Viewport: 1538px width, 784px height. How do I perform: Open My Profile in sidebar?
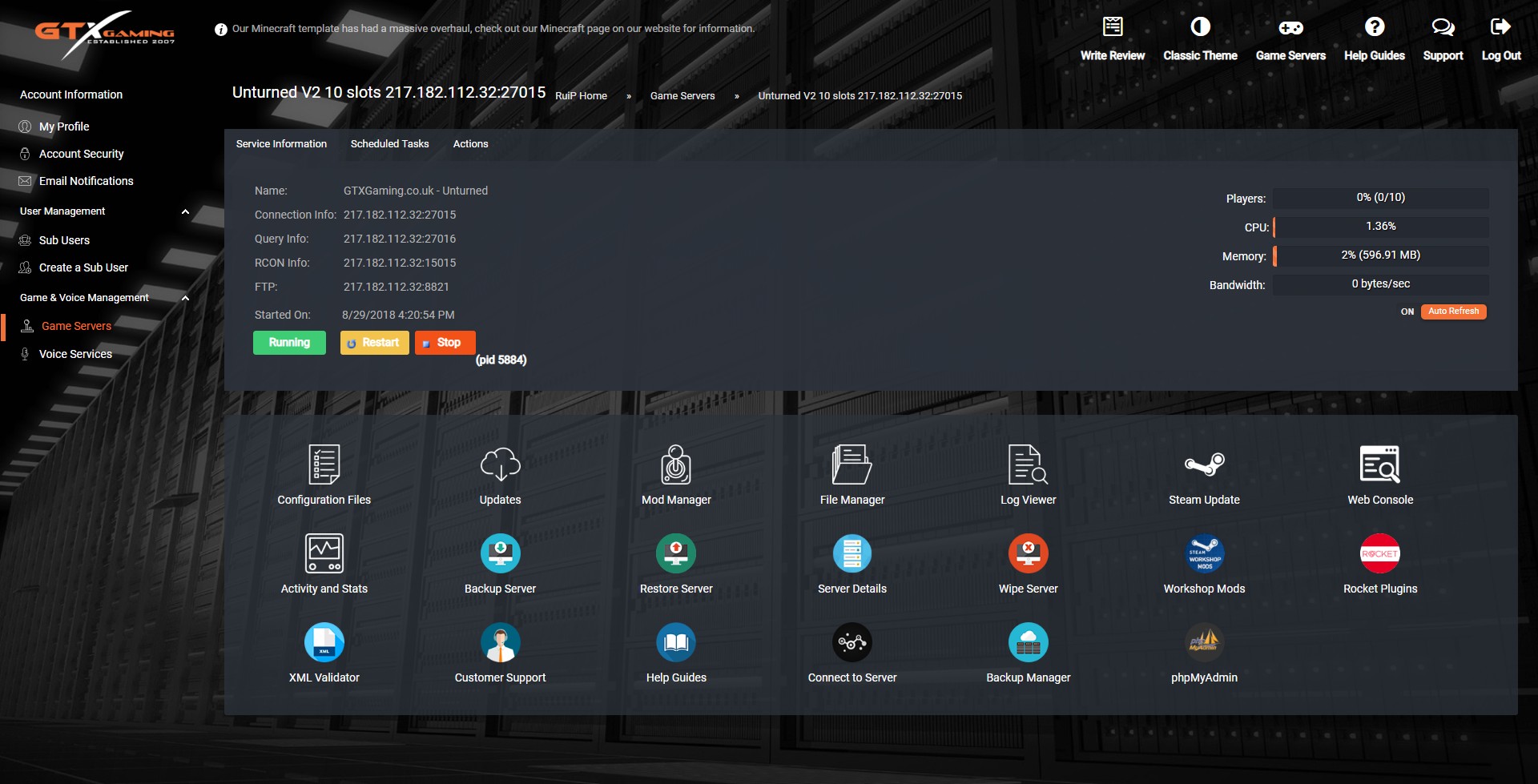[x=64, y=127]
